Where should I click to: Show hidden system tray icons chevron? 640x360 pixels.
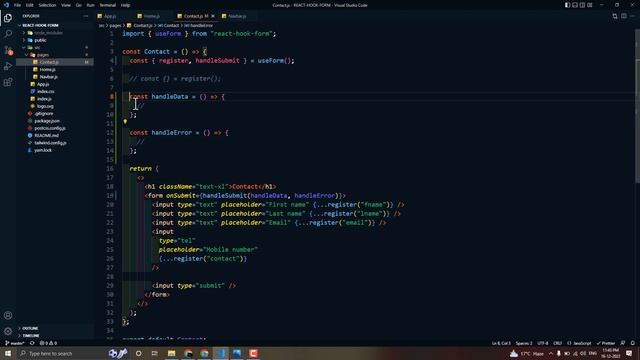[x=551, y=353]
